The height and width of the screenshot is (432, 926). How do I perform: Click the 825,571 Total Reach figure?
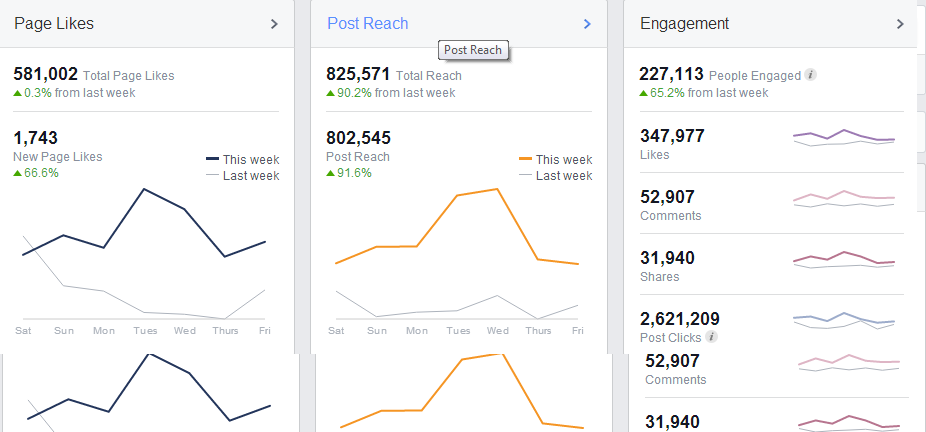358,74
